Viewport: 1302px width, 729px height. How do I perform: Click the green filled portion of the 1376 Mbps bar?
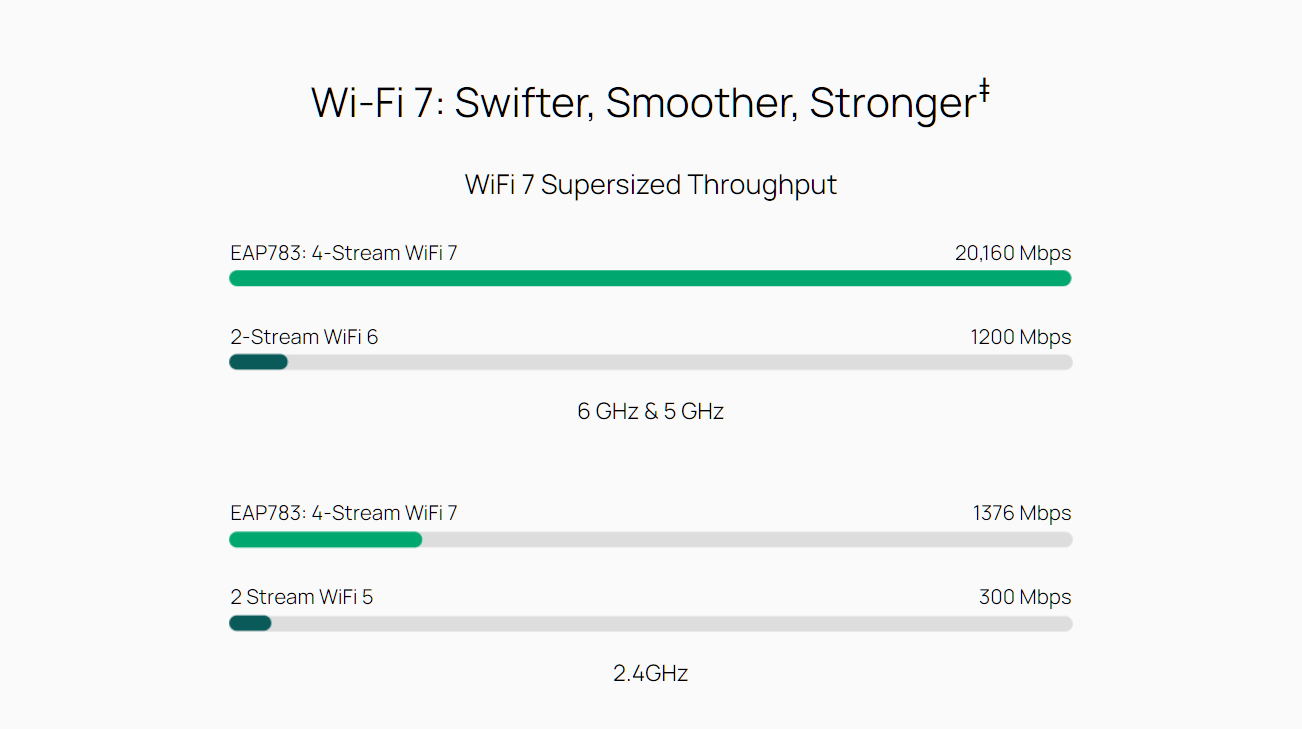326,540
